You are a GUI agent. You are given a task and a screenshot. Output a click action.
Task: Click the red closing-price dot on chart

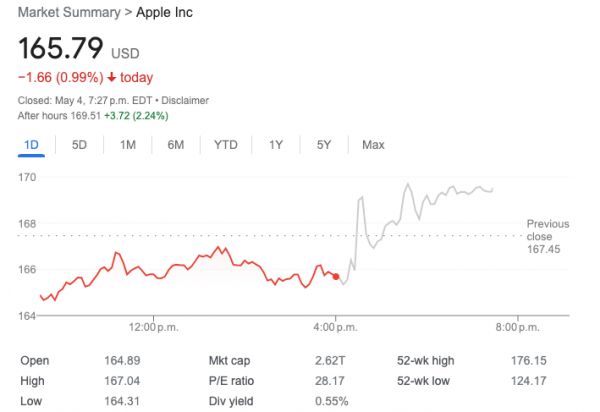[x=336, y=276]
